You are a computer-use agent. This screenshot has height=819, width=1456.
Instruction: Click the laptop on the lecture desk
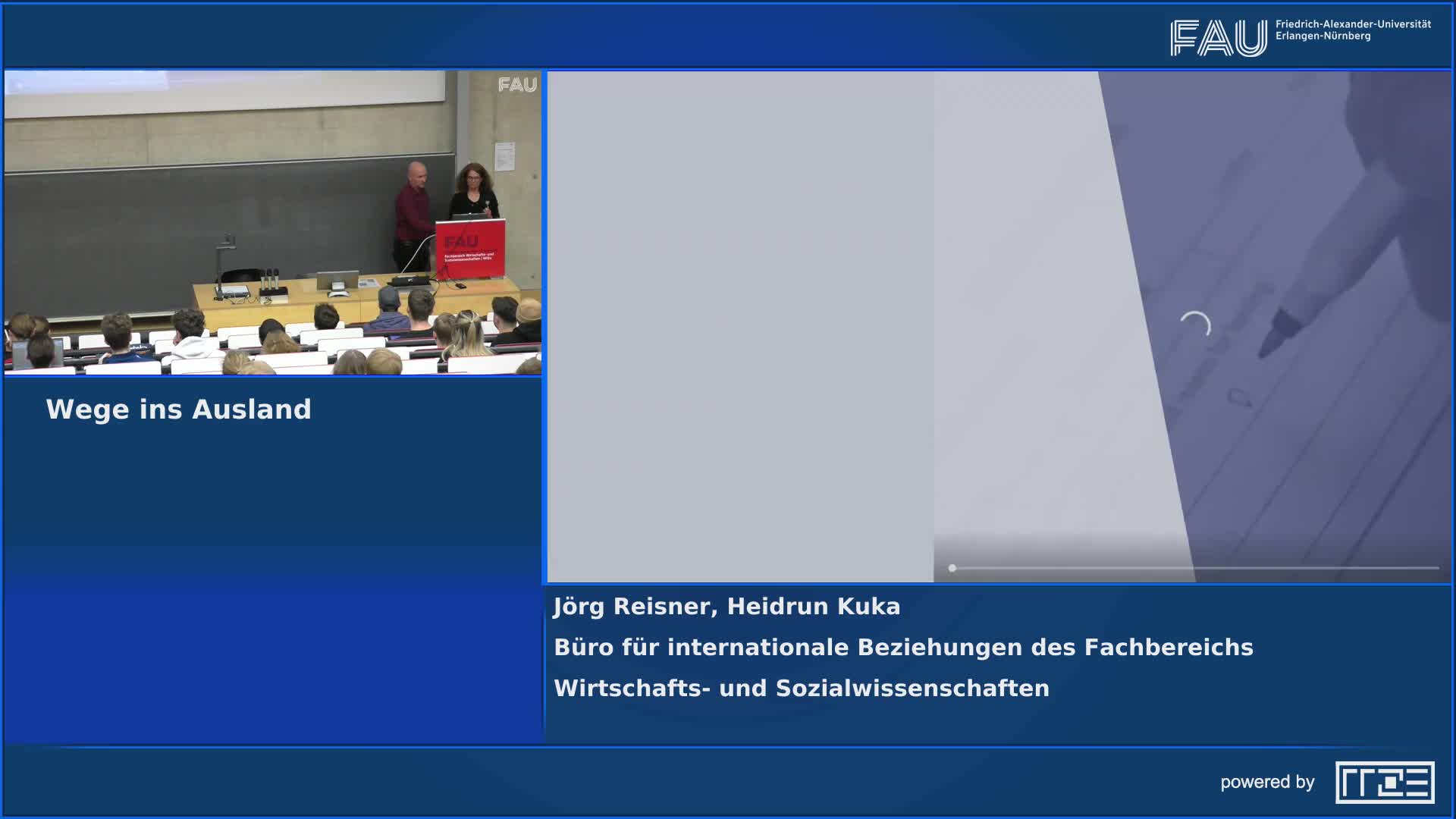337,282
